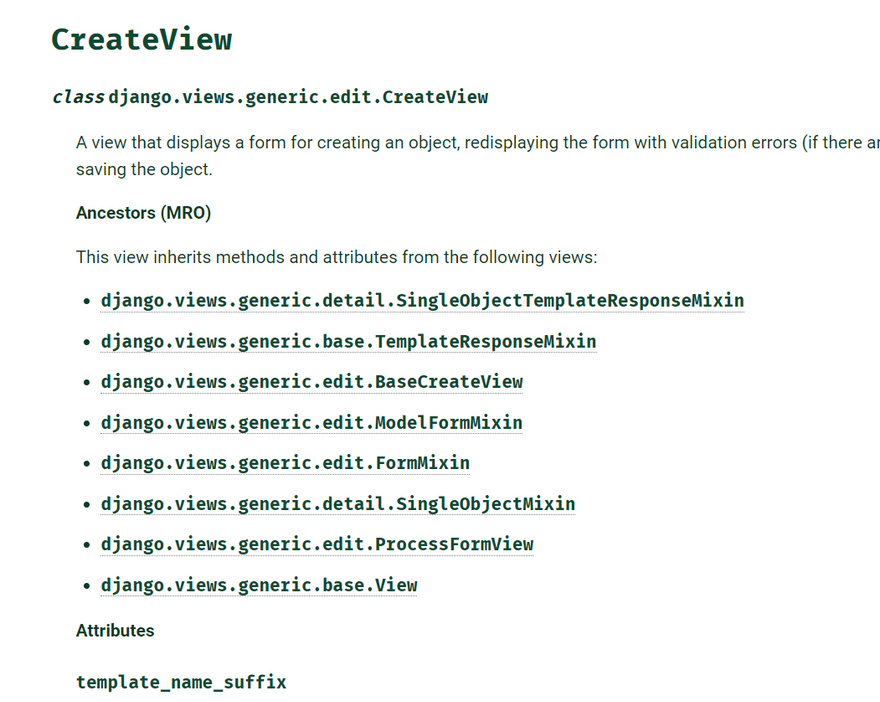Click the italic 'class' keyword
This screenshot has height=702, width=880.
pos(78,97)
